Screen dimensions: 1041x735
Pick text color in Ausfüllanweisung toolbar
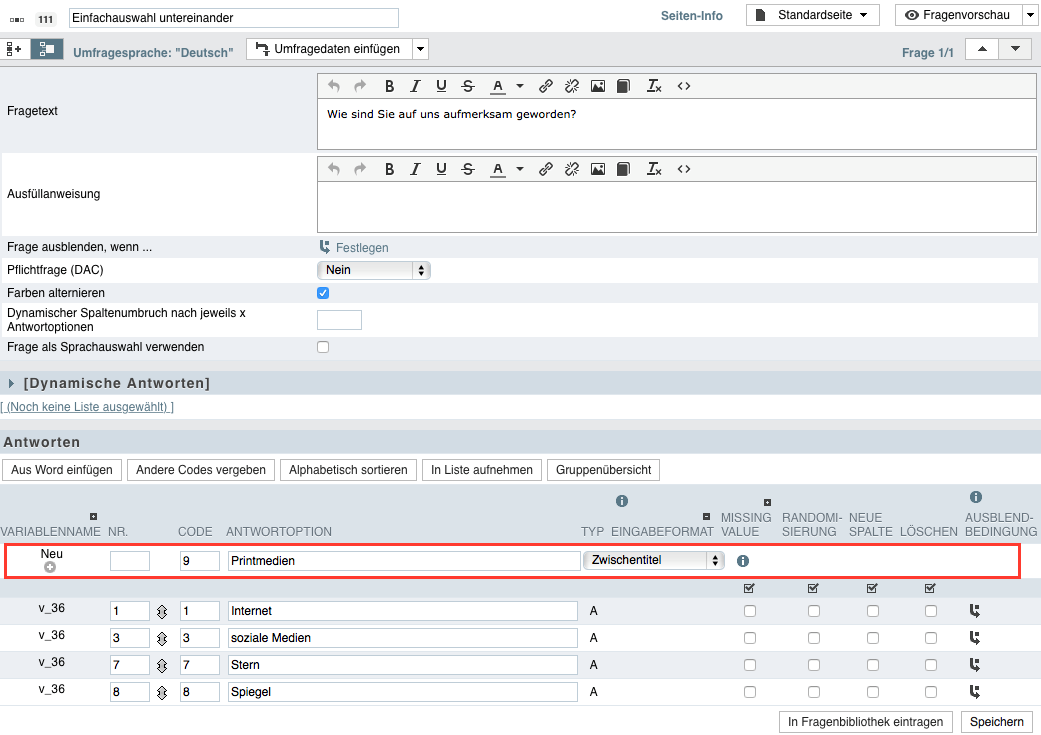pos(498,169)
